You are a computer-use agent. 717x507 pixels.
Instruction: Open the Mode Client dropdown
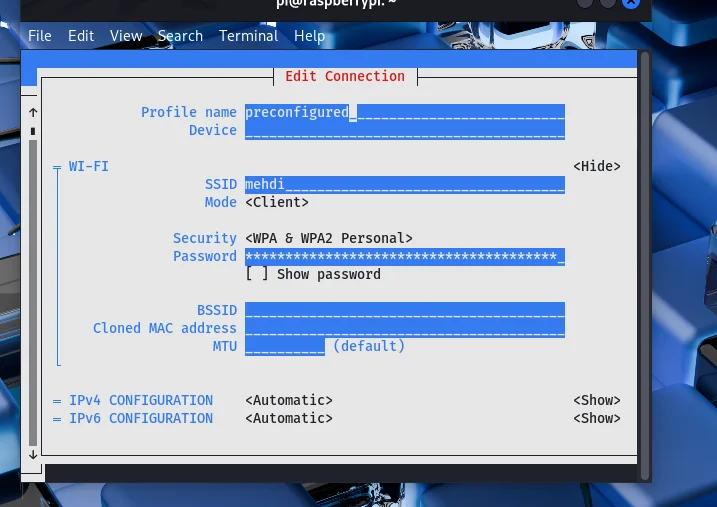(277, 202)
